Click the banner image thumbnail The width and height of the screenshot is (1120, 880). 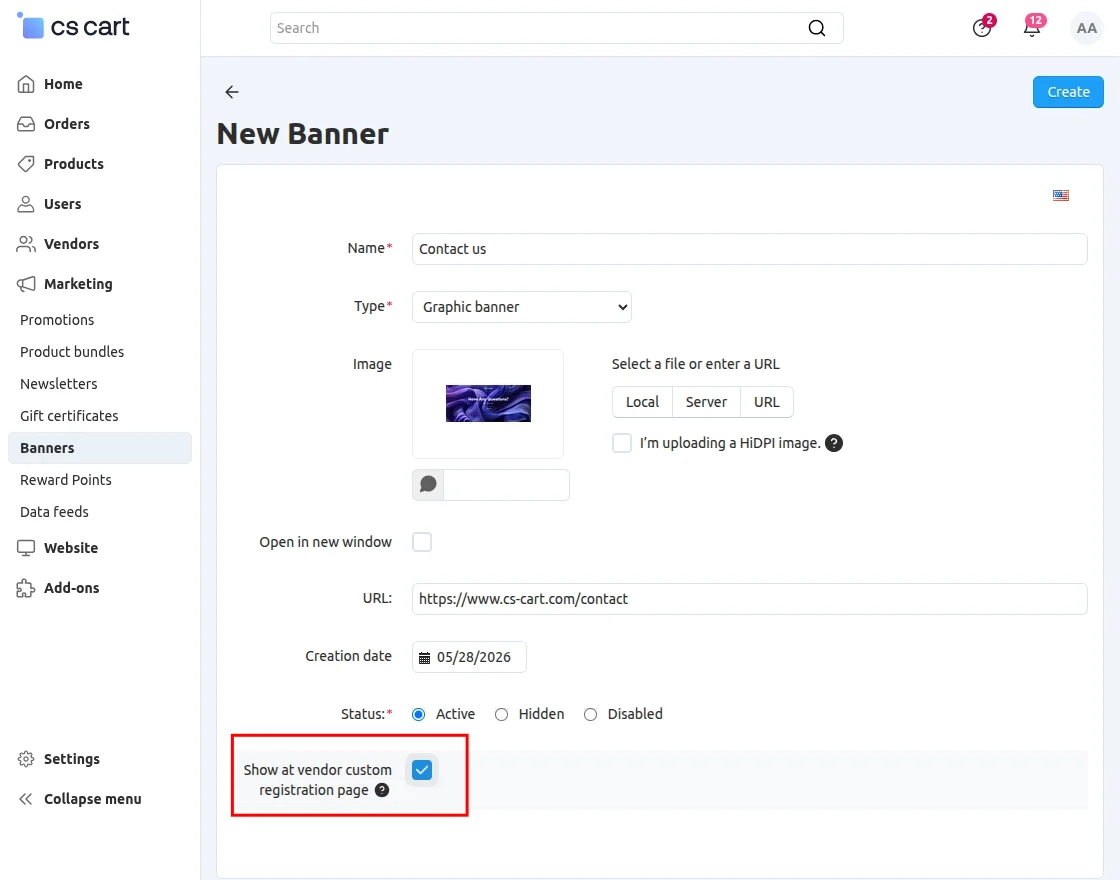[488, 404]
